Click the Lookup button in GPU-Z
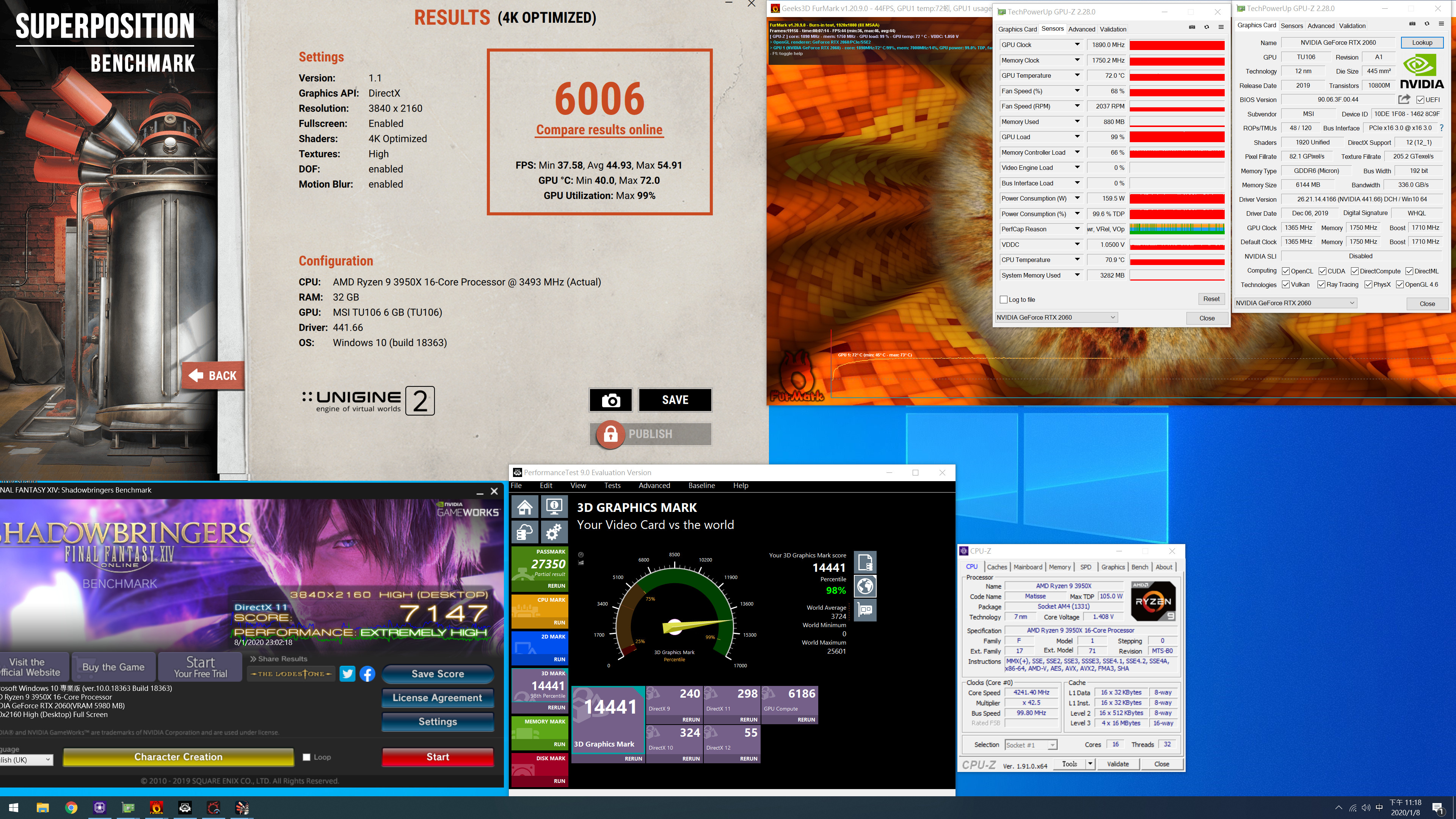This screenshot has width=1456, height=819. pos(1422,42)
